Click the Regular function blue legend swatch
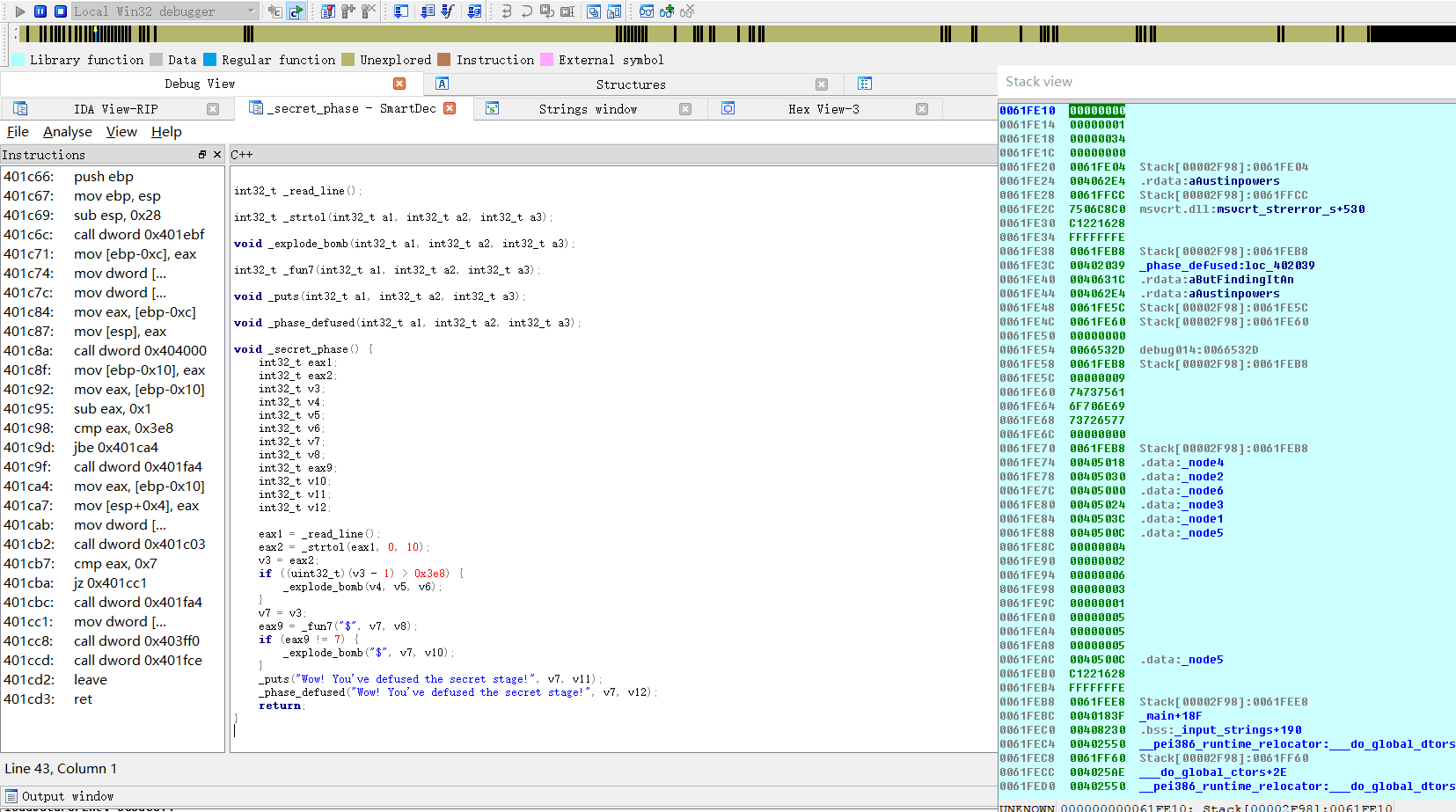 tap(209, 60)
